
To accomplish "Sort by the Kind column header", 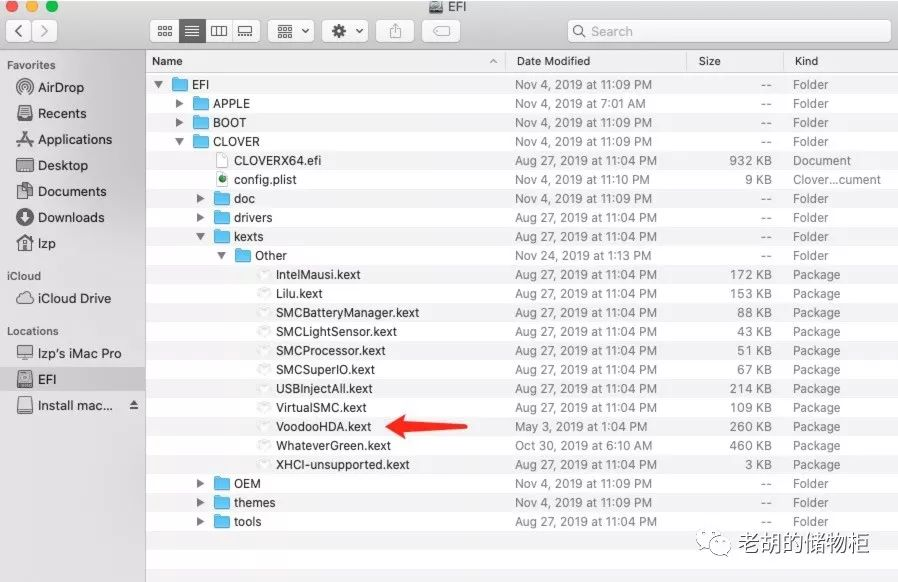I will coord(841,61).
